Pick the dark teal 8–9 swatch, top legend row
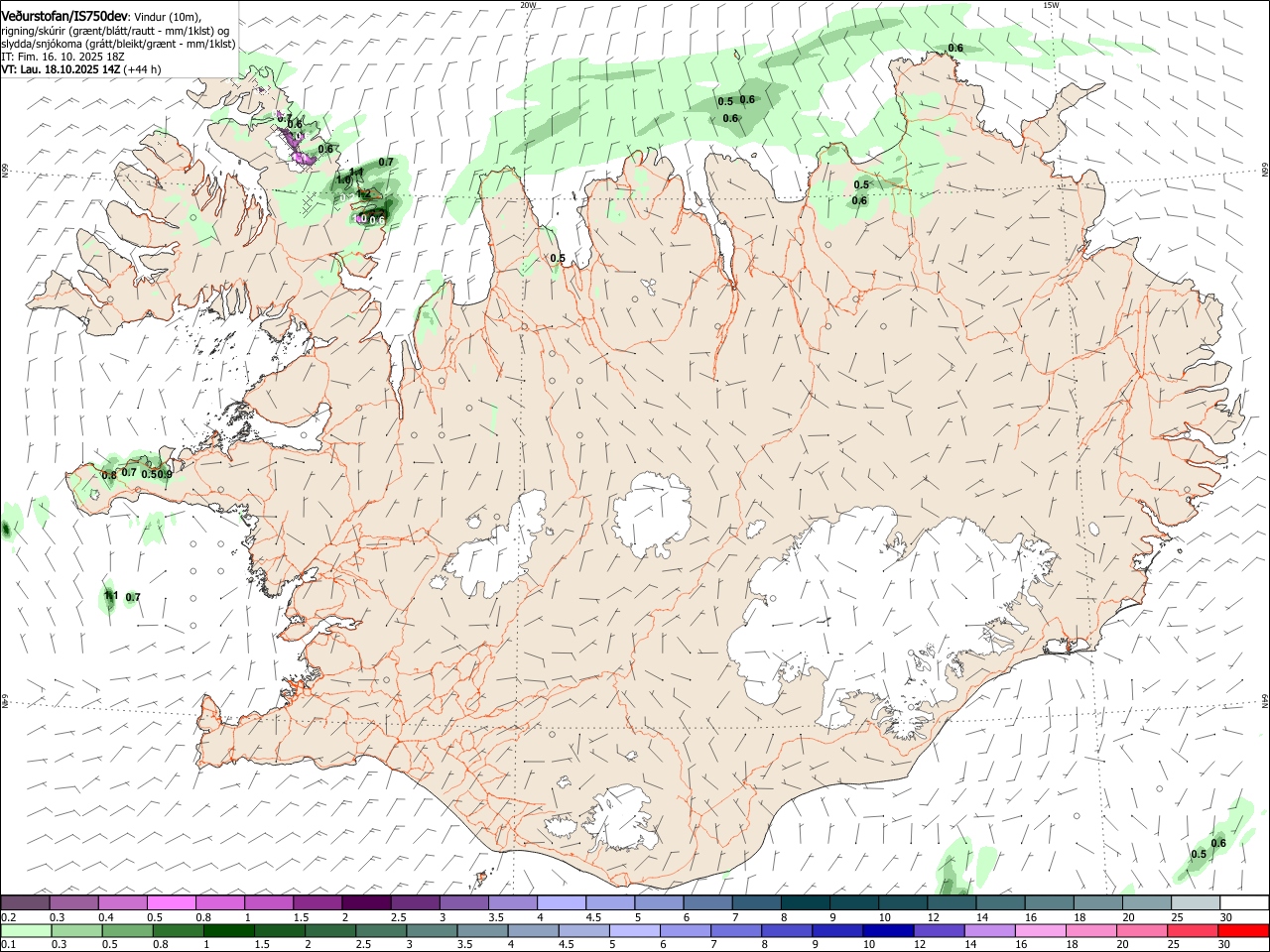Image resolution: width=1270 pixels, height=952 pixels. click(805, 902)
